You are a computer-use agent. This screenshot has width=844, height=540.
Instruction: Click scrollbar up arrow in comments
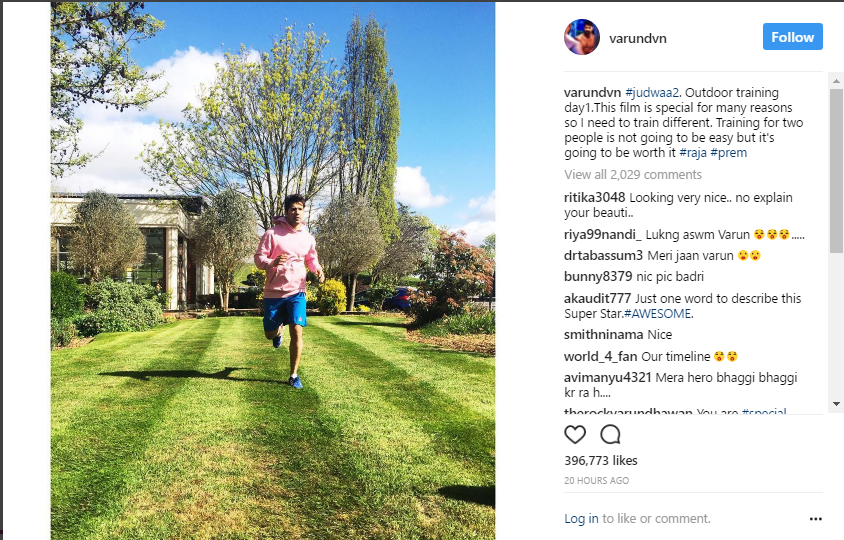(x=836, y=81)
